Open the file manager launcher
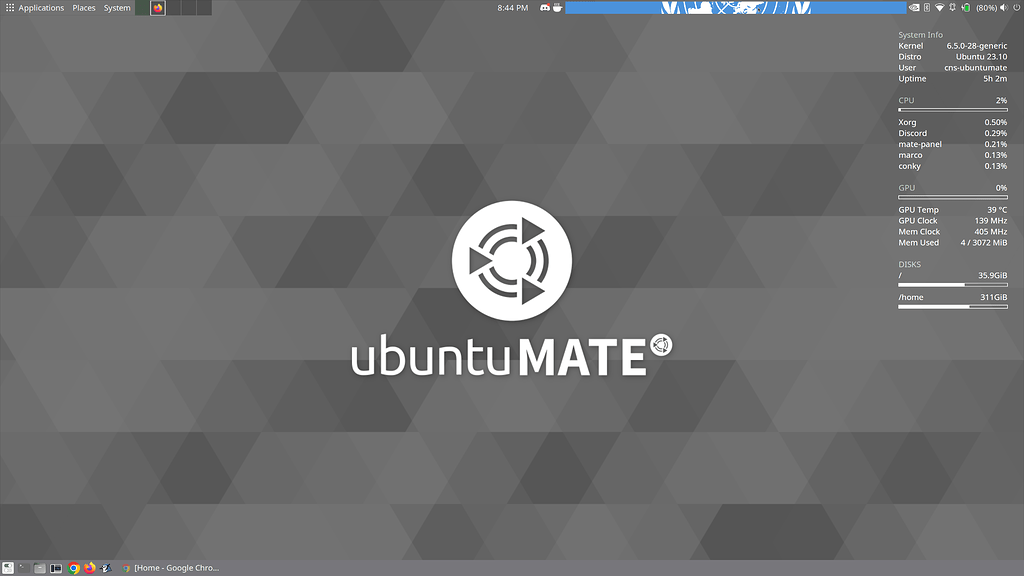The width and height of the screenshot is (1024, 576). [40, 568]
